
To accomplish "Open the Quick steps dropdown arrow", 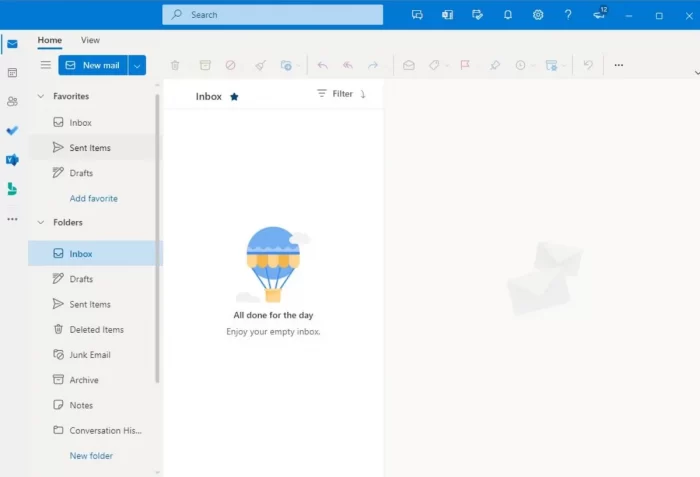I will tap(564, 66).
